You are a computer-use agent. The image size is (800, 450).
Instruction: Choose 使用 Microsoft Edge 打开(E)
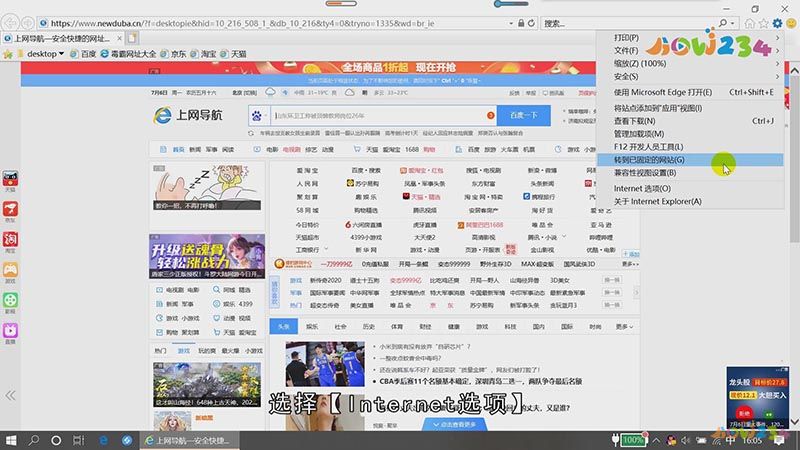pos(690,92)
